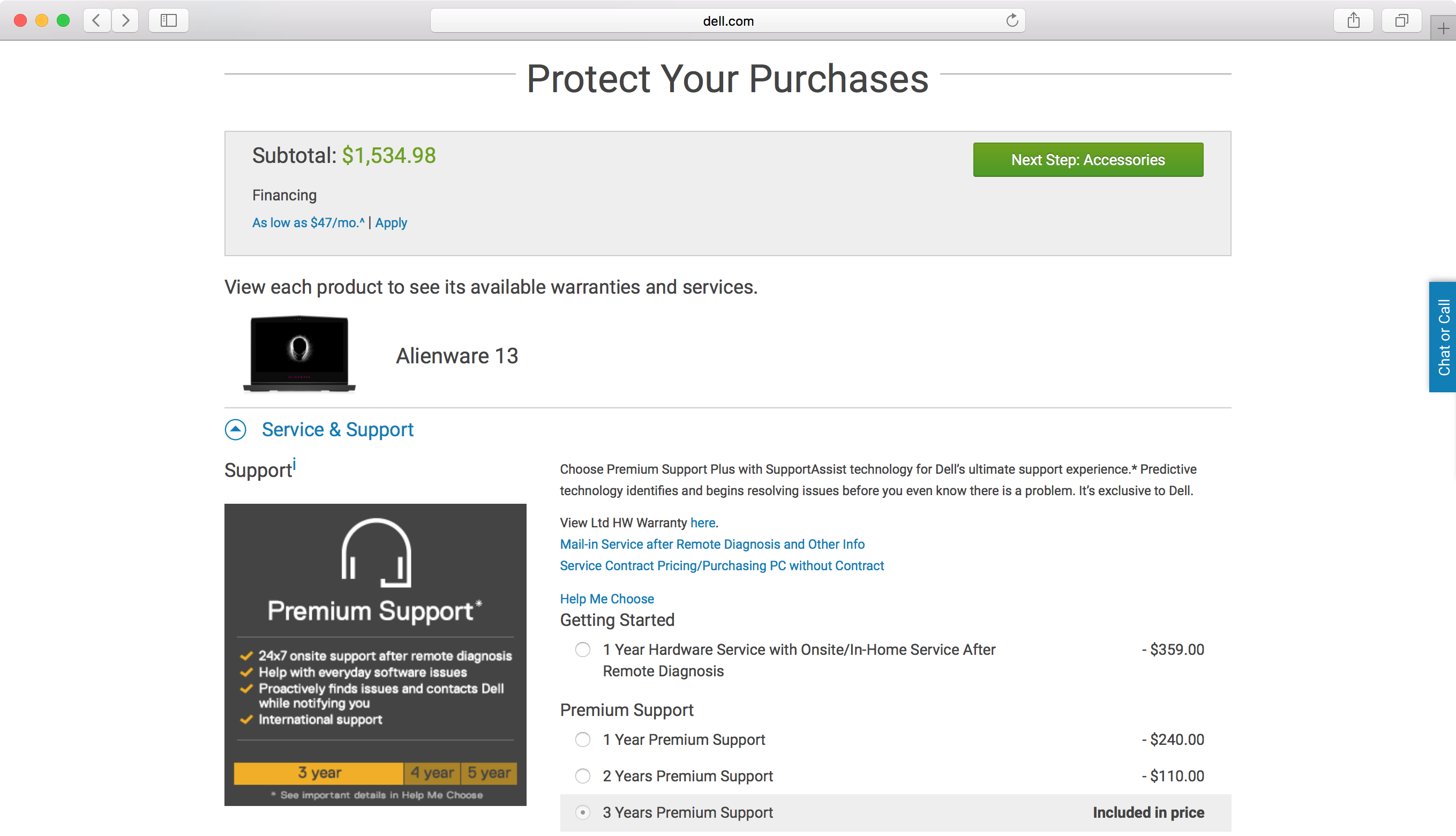Click the 4 year tab in banner

432,773
